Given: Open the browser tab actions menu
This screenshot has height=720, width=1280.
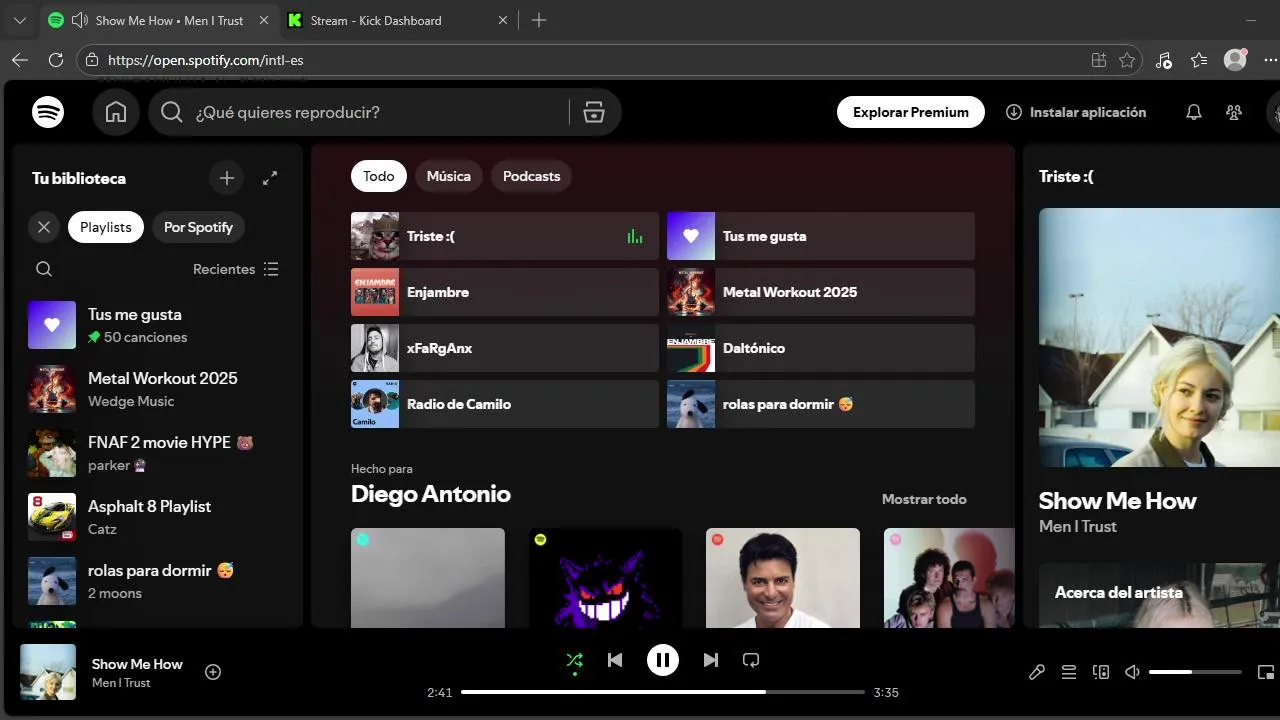Looking at the screenshot, I should (x=19, y=20).
